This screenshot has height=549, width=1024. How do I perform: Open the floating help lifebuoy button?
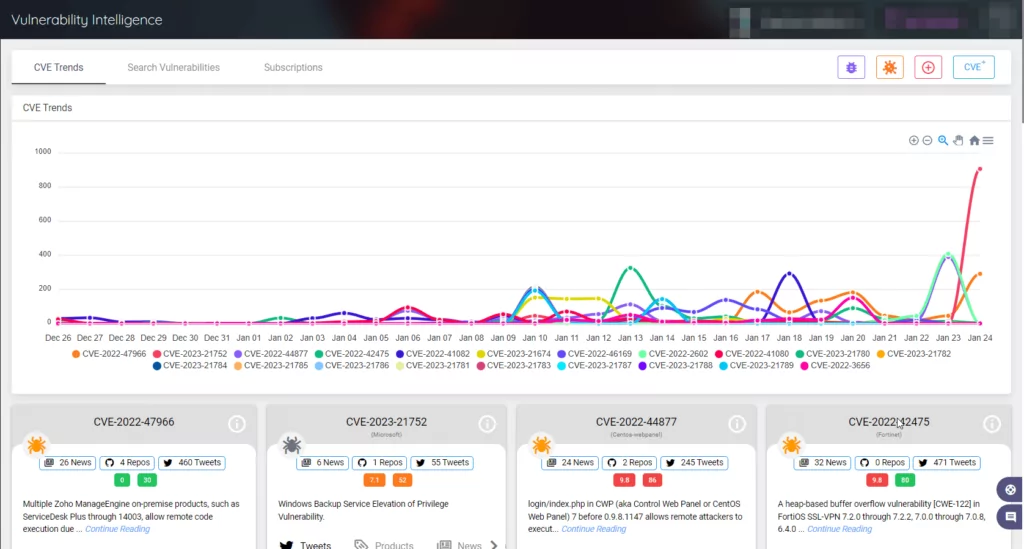click(x=1010, y=490)
